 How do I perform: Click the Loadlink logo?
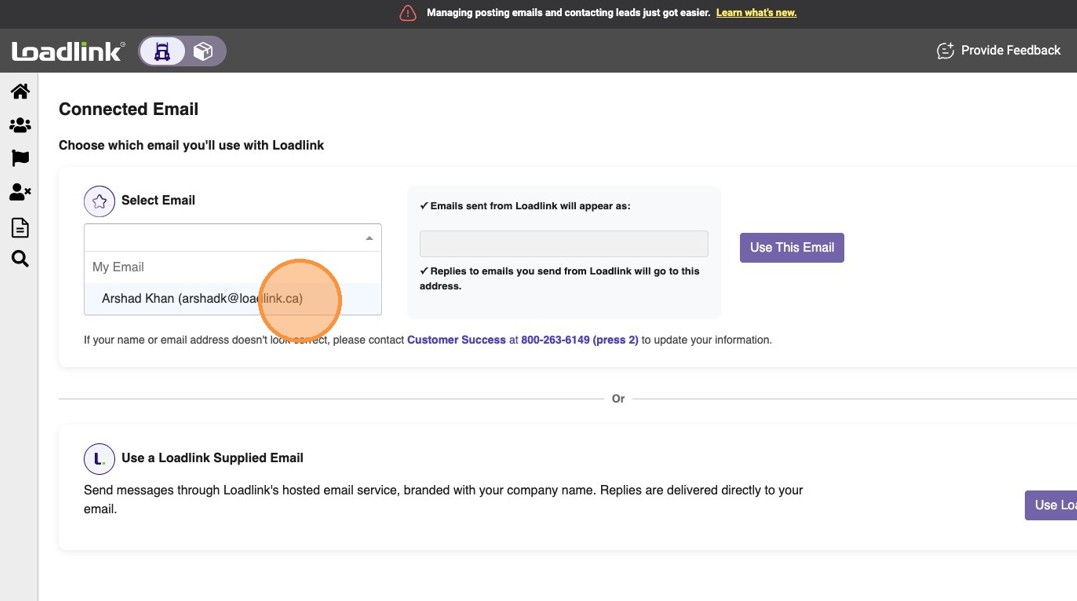coord(67,51)
